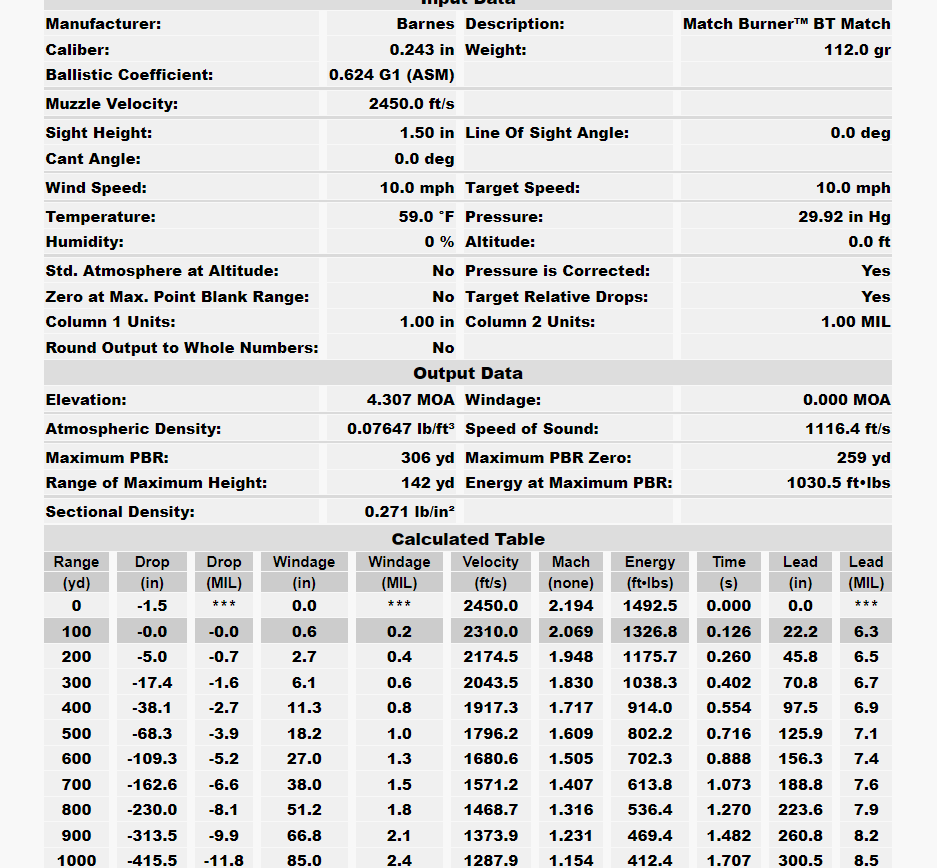Click the Manufacturer value 'Barnes'

[425, 24]
